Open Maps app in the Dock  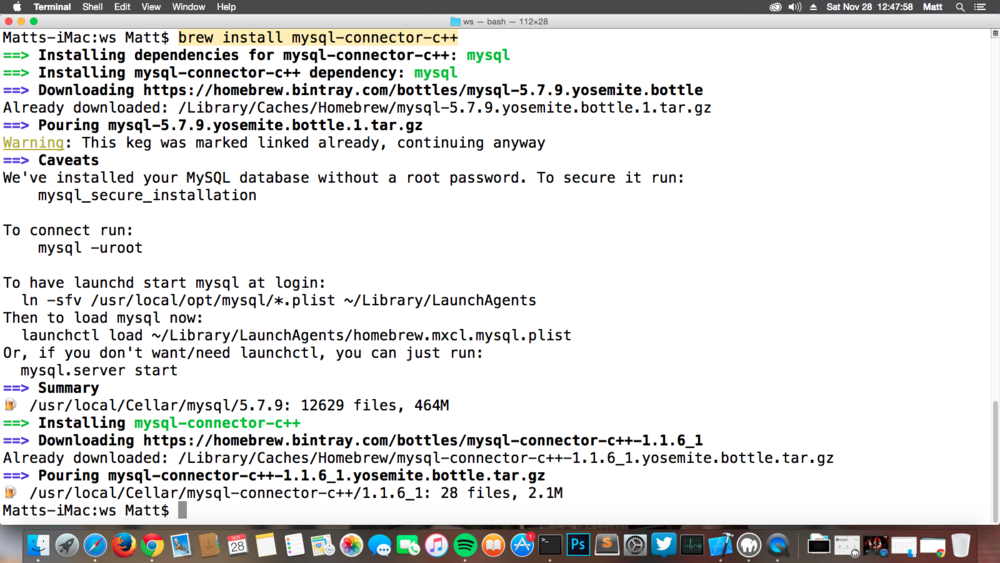(323, 545)
